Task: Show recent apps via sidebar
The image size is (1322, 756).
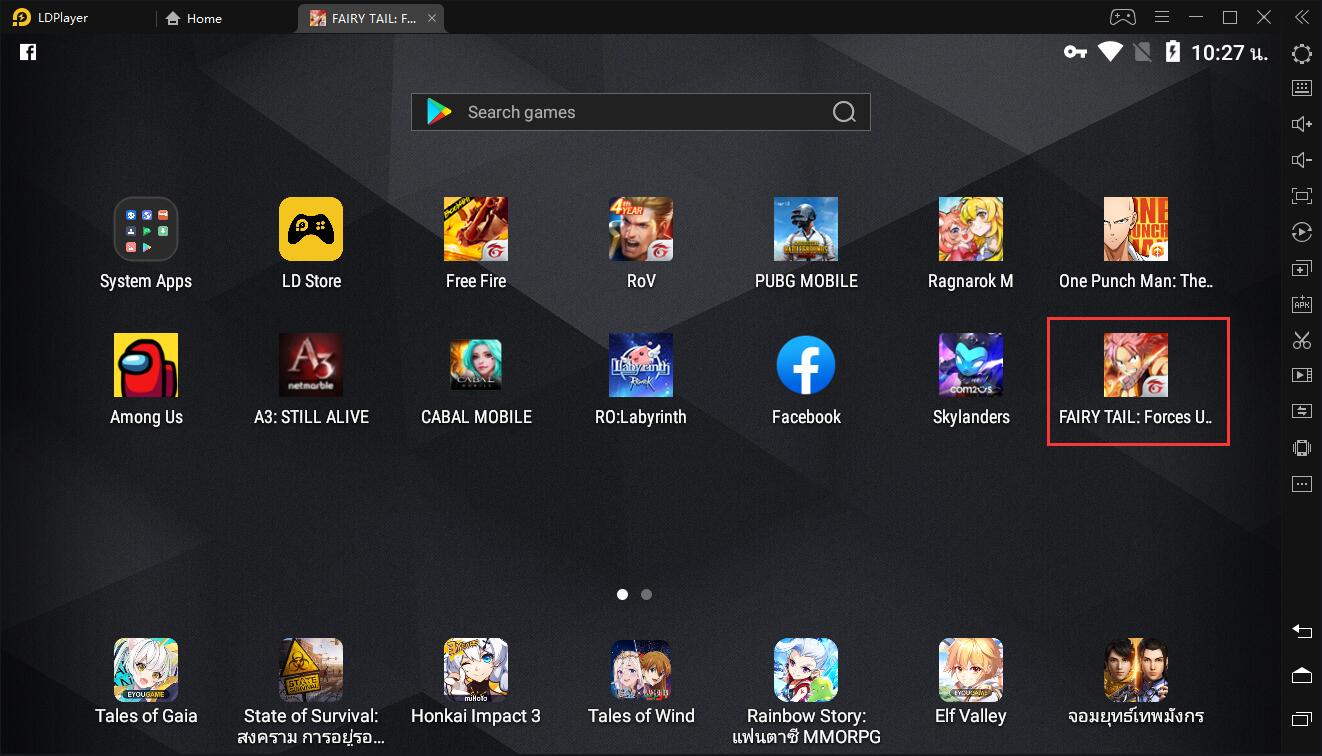Action: click(x=1301, y=719)
